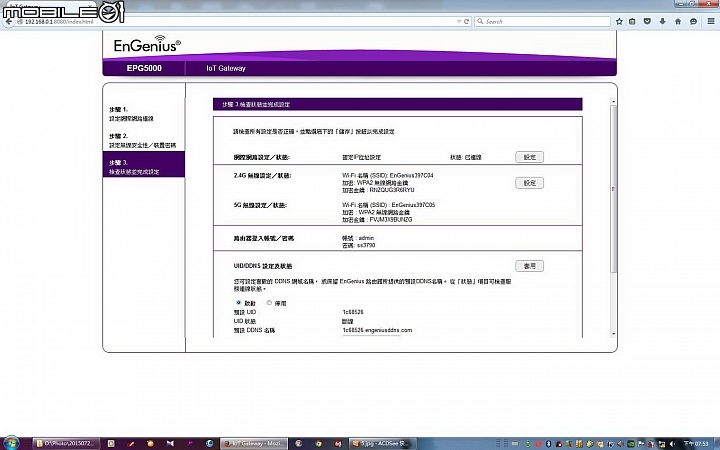Viewport: 720px width, 450px height.
Task: Click the 帳號 : admin text
Action: tap(358, 238)
